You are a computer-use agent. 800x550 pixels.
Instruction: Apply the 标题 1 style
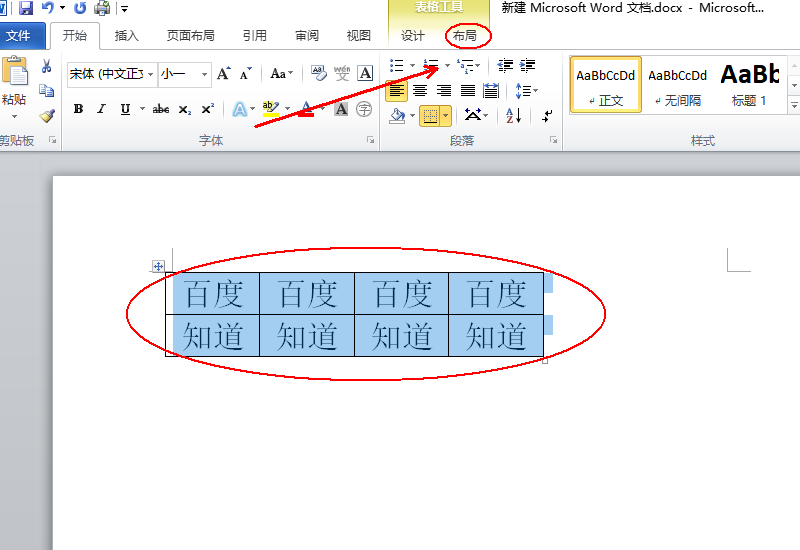coord(749,84)
